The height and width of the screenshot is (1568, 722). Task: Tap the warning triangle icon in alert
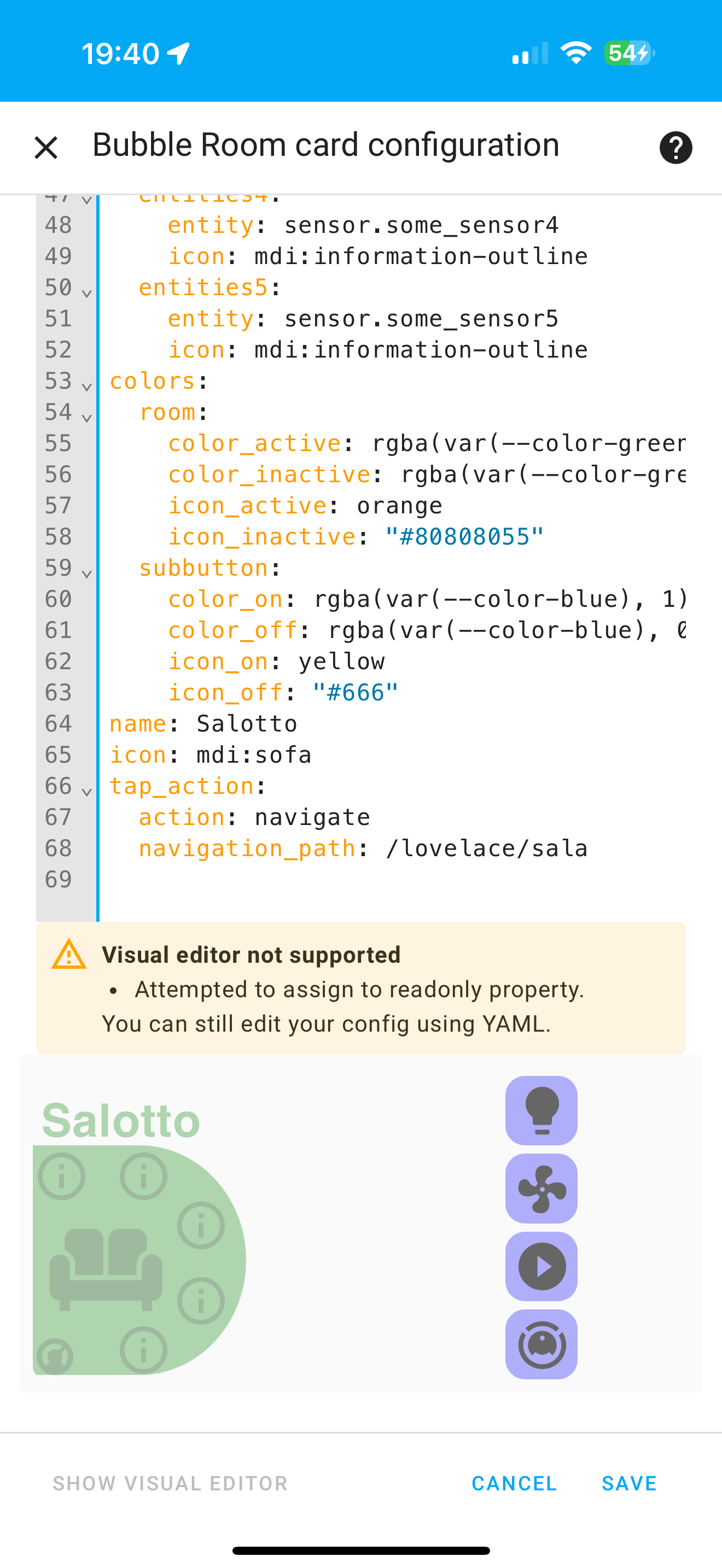click(x=69, y=954)
